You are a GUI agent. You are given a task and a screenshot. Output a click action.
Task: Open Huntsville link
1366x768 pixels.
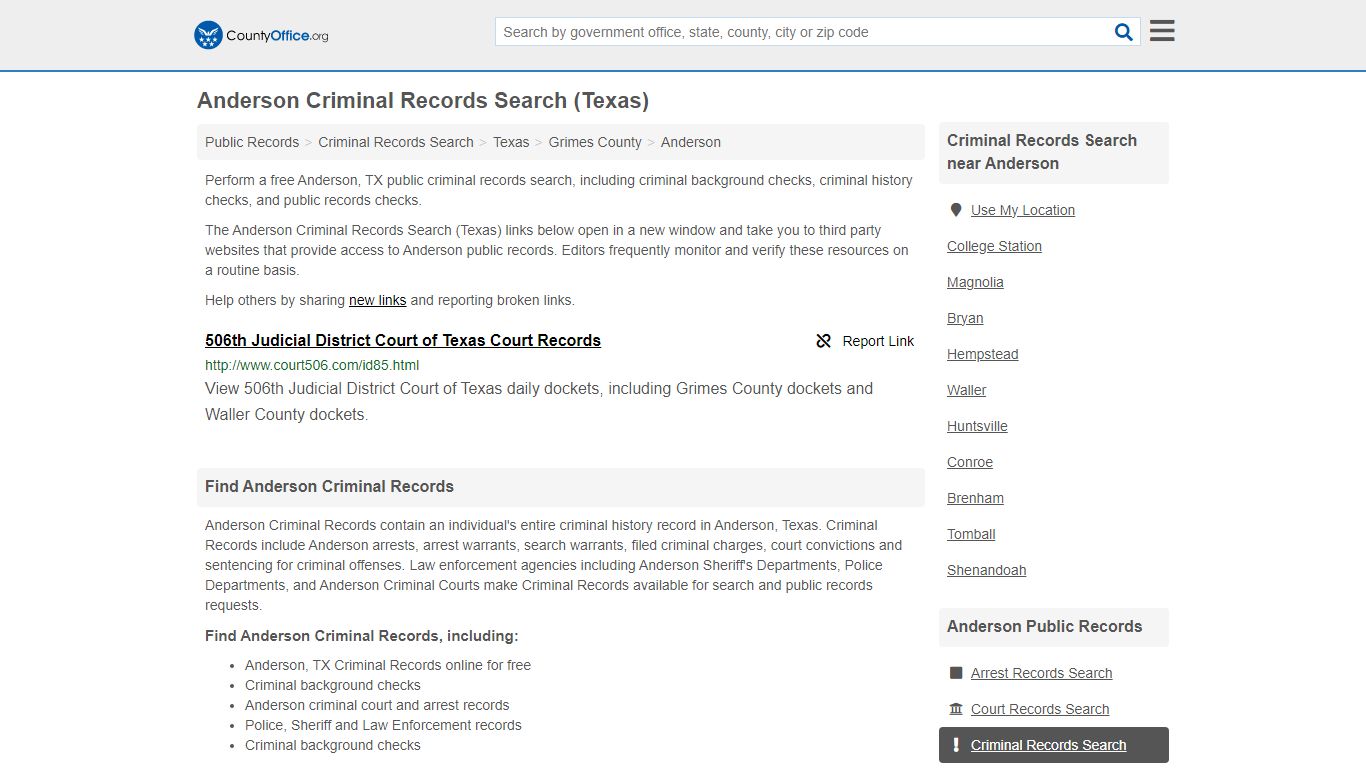(977, 426)
